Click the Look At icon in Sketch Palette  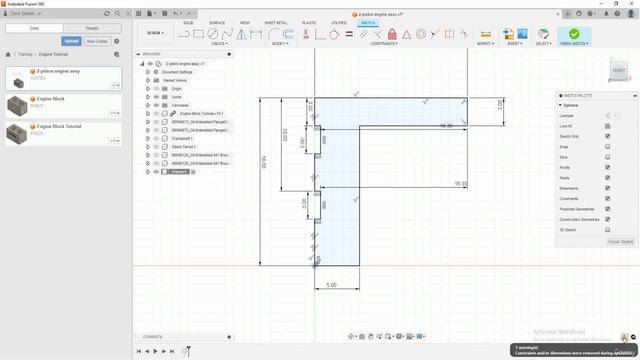(607, 126)
